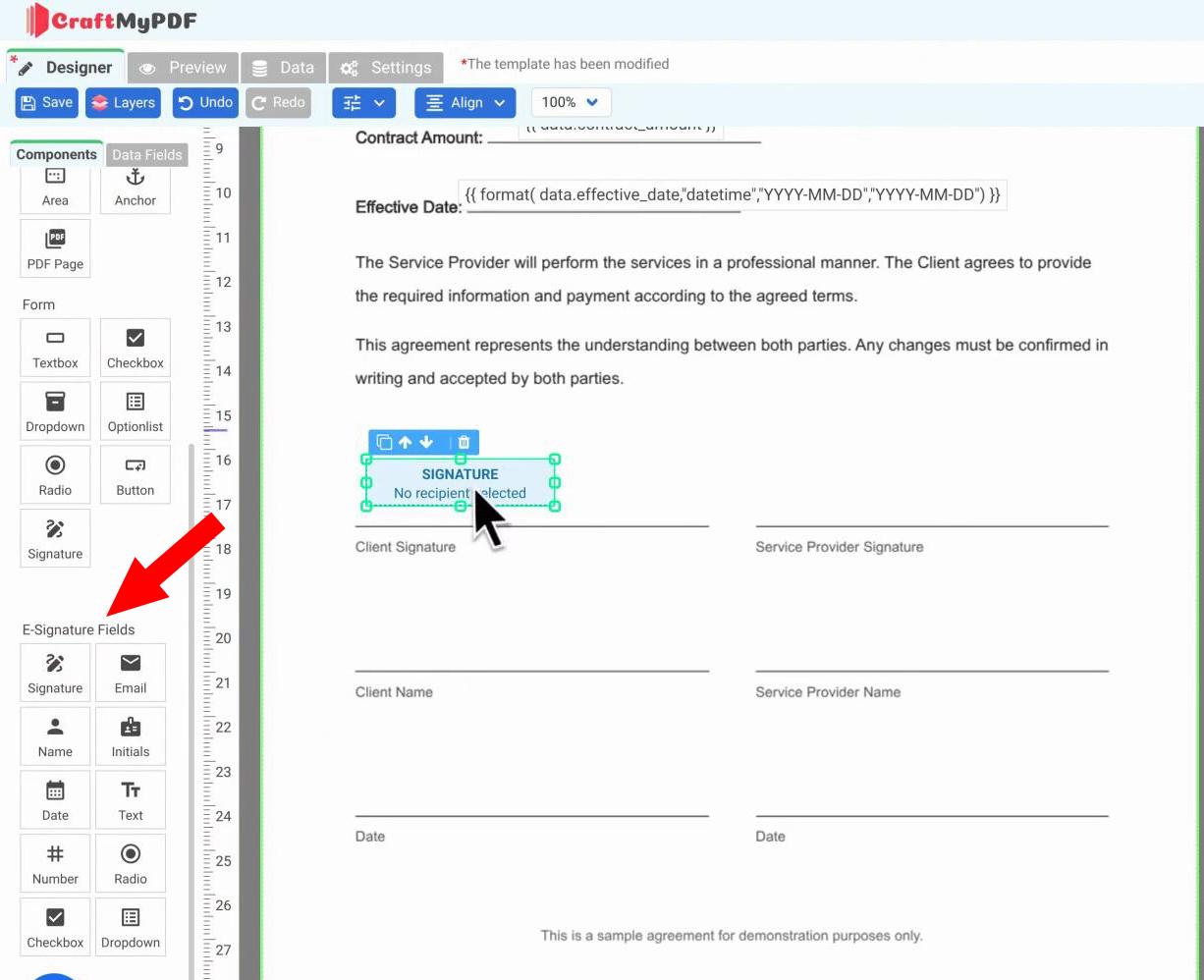
Task: Add the E-Signature Checkbox field
Action: pyautogui.click(x=55, y=927)
